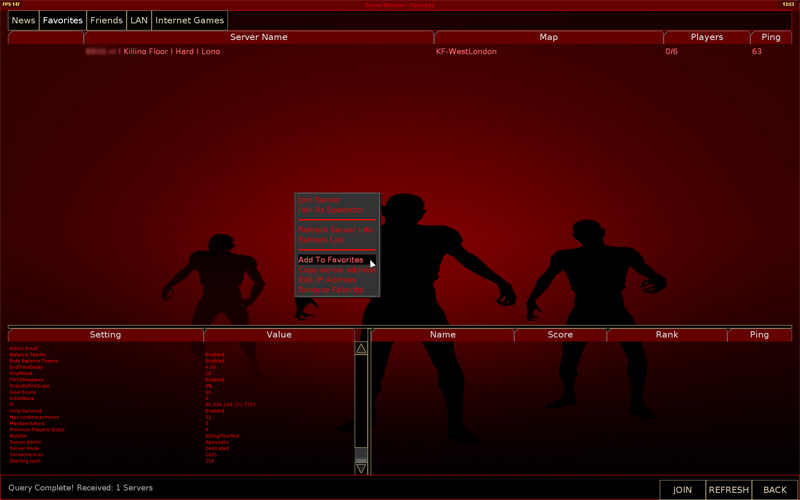800x500 pixels.
Task: Click the server IP address value
Action: pyautogui.click(x=231, y=405)
